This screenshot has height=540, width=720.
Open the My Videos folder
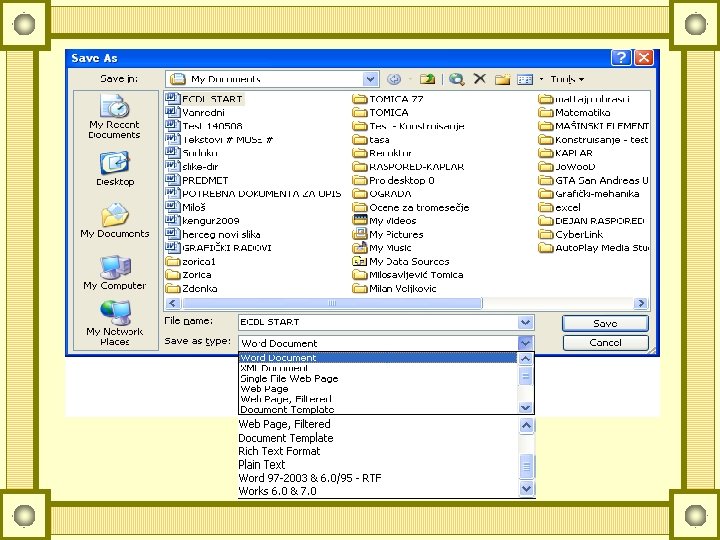point(384,220)
